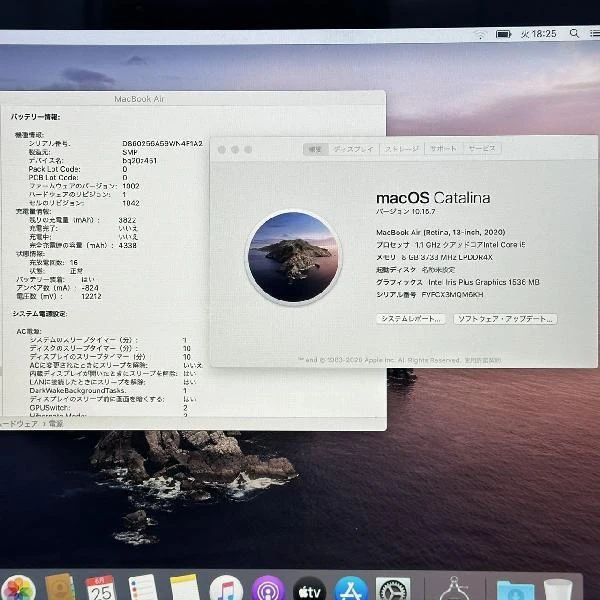Click the menu bar clock 18:25
The width and height of the screenshot is (600, 600).
pyautogui.click(x=538, y=34)
